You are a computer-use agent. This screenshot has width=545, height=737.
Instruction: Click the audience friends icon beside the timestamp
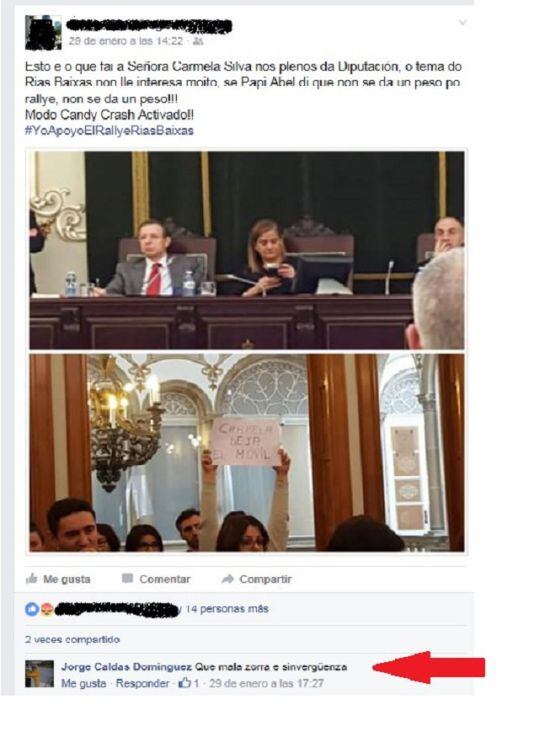click(x=198, y=41)
